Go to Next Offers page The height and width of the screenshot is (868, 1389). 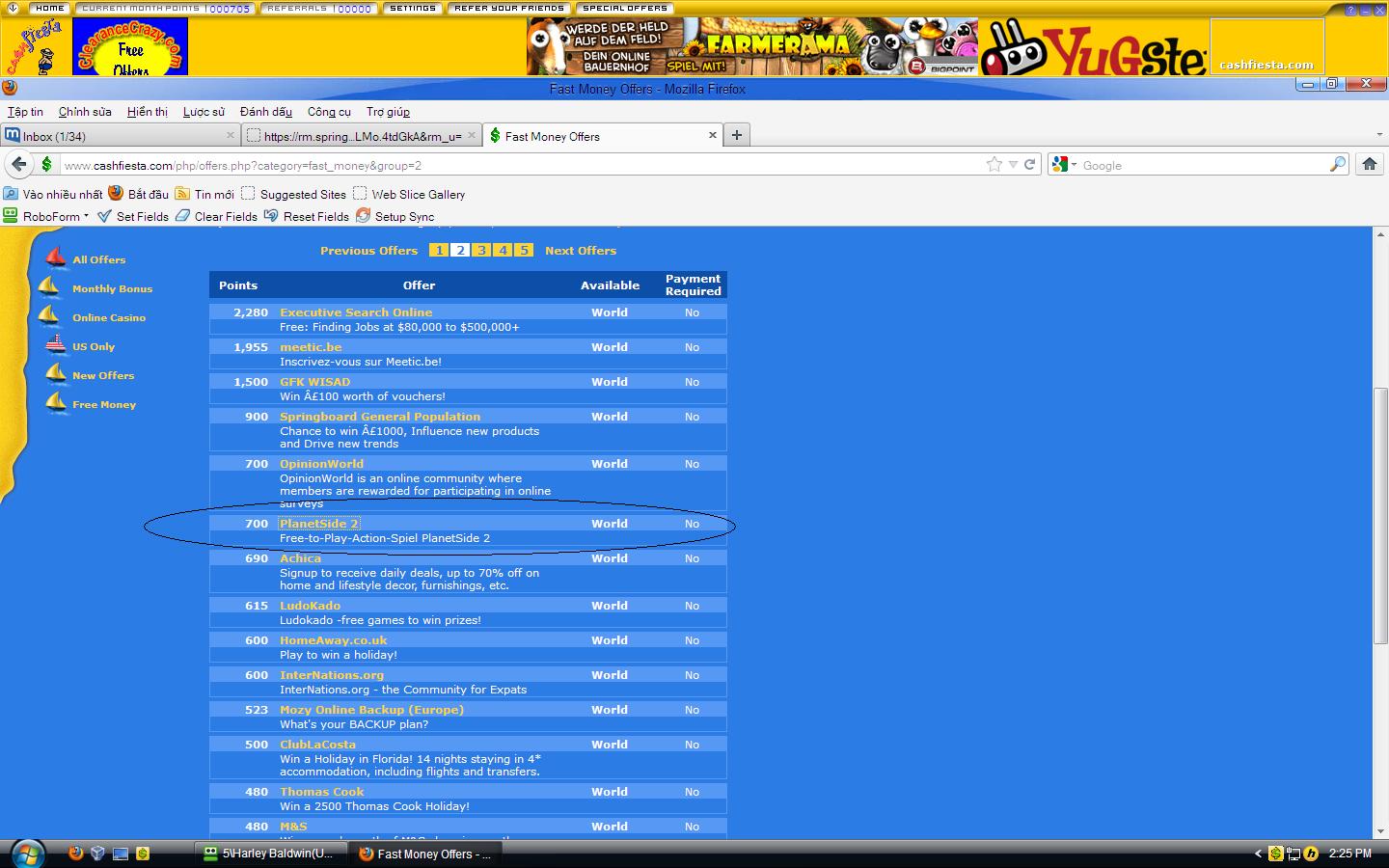coord(581,251)
